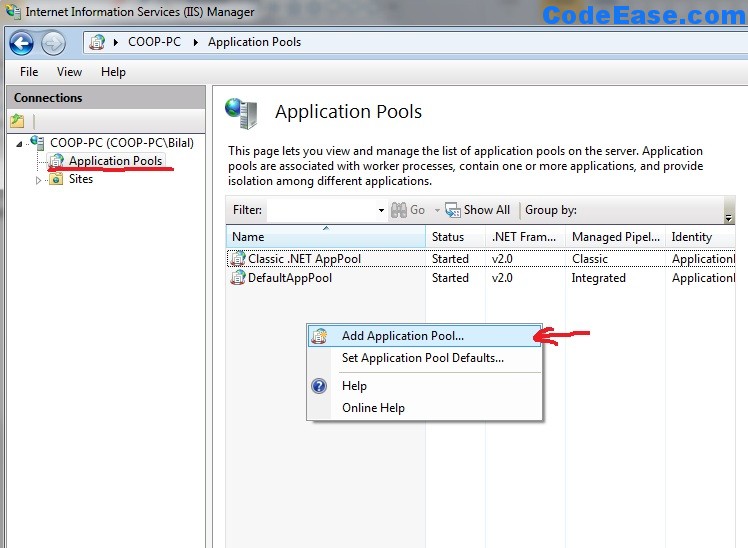Click Started status of Classic .NET AppPool
Screen dimensions: 748x548
click(x=450, y=258)
